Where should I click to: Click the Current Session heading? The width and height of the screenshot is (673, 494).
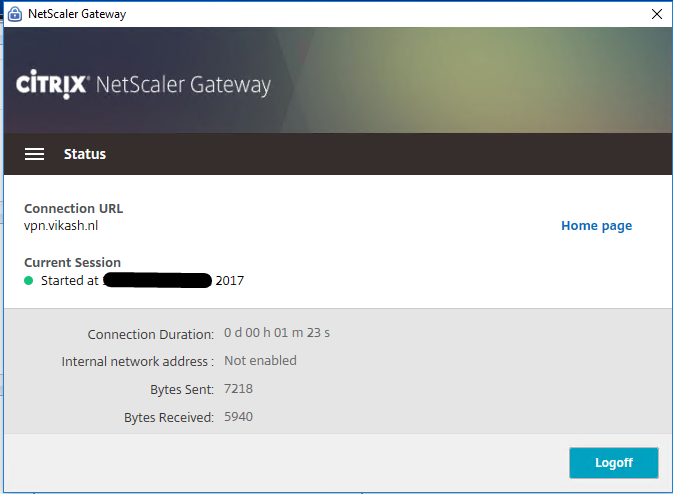[73, 262]
